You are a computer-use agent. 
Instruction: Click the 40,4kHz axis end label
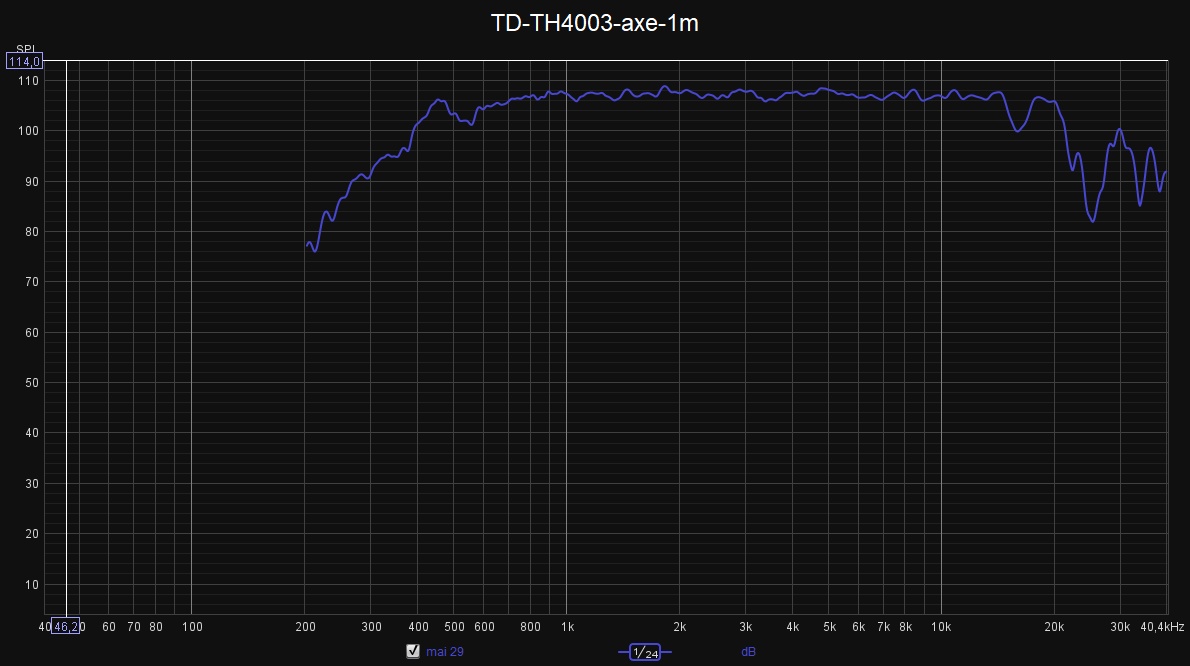coord(1163,627)
